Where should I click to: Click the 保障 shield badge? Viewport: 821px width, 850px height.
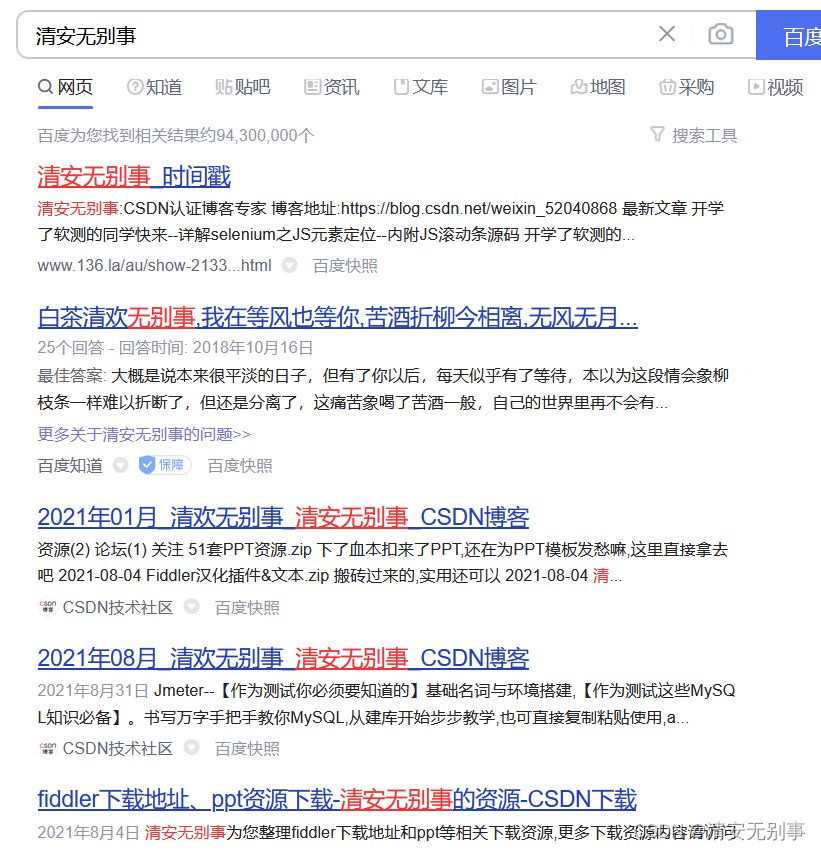165,465
